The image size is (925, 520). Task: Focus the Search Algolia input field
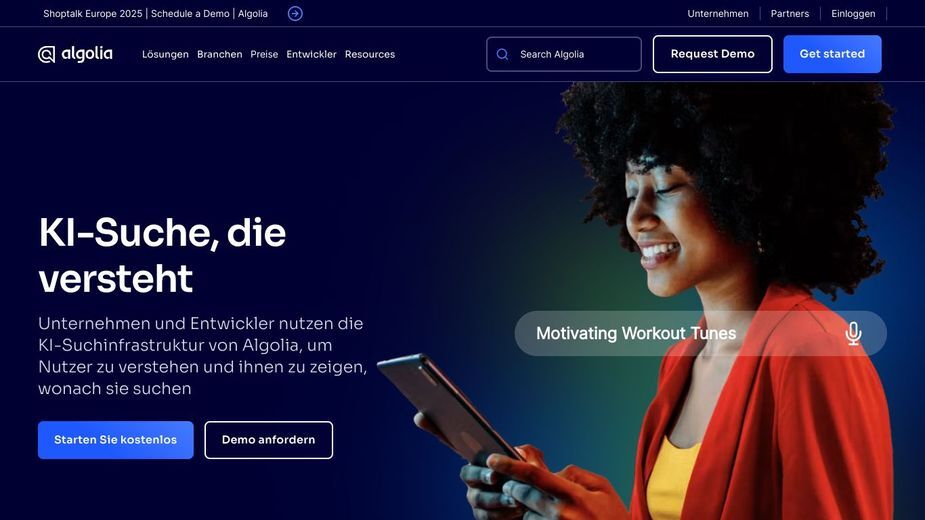(564, 54)
